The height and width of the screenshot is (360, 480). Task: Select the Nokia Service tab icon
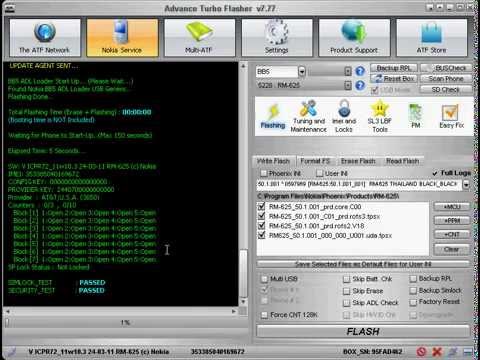coord(122,37)
